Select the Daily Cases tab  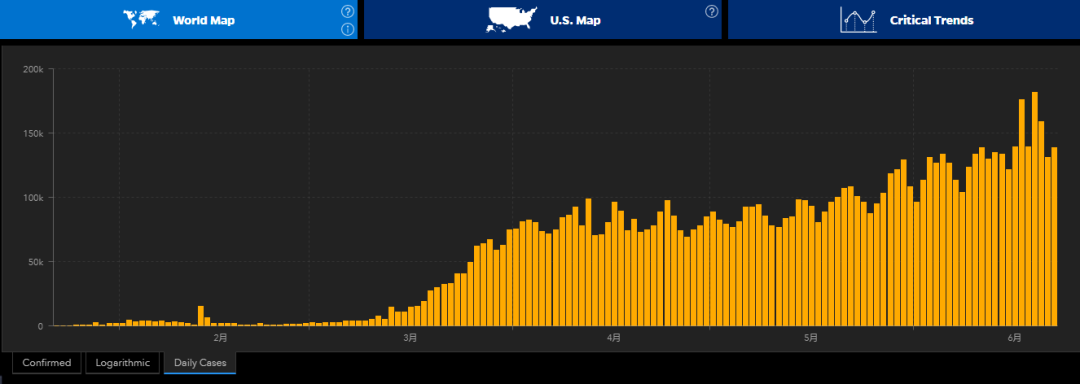200,363
